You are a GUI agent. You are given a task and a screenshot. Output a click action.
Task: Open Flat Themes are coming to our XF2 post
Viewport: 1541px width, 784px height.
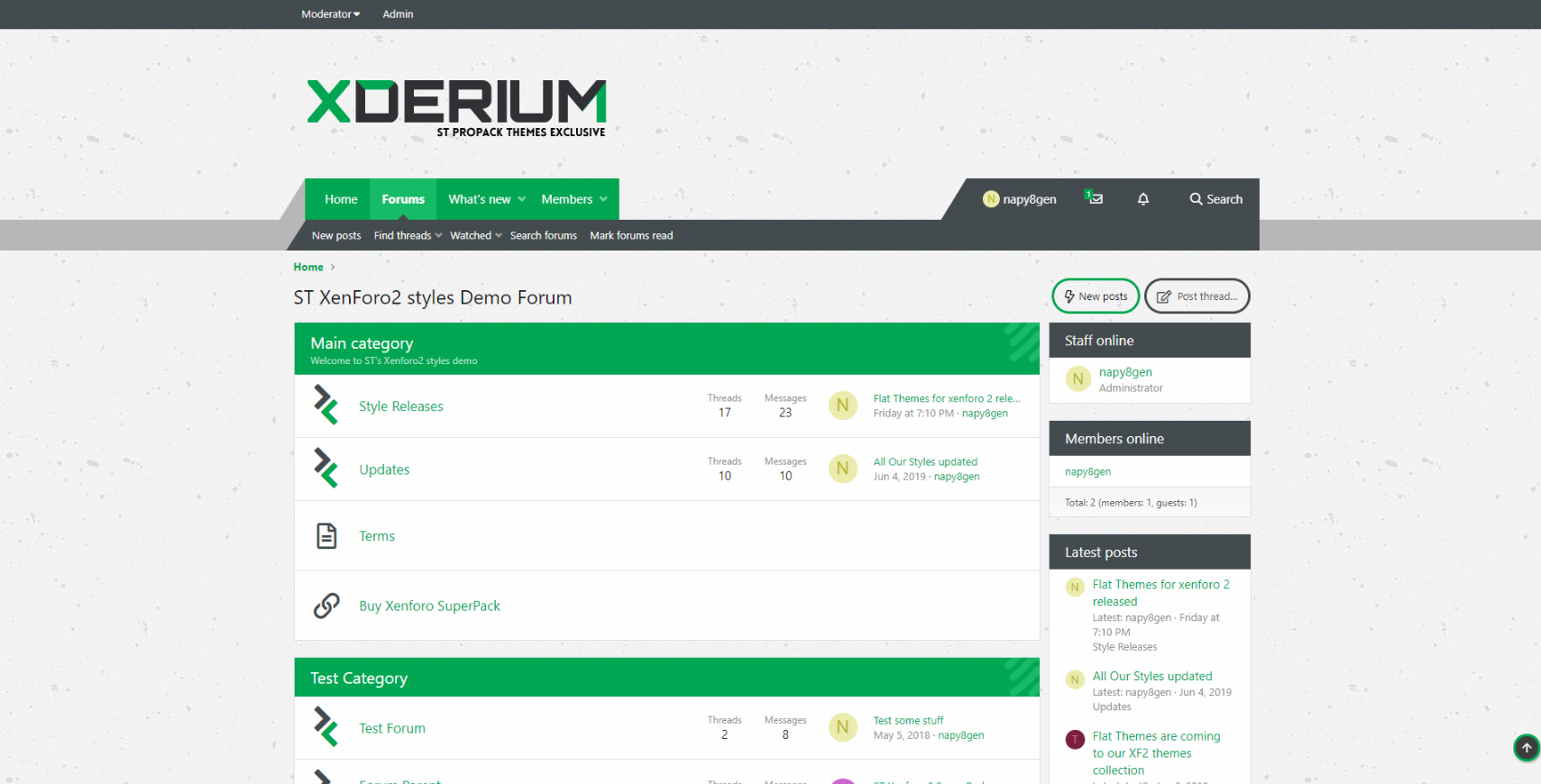(1157, 753)
